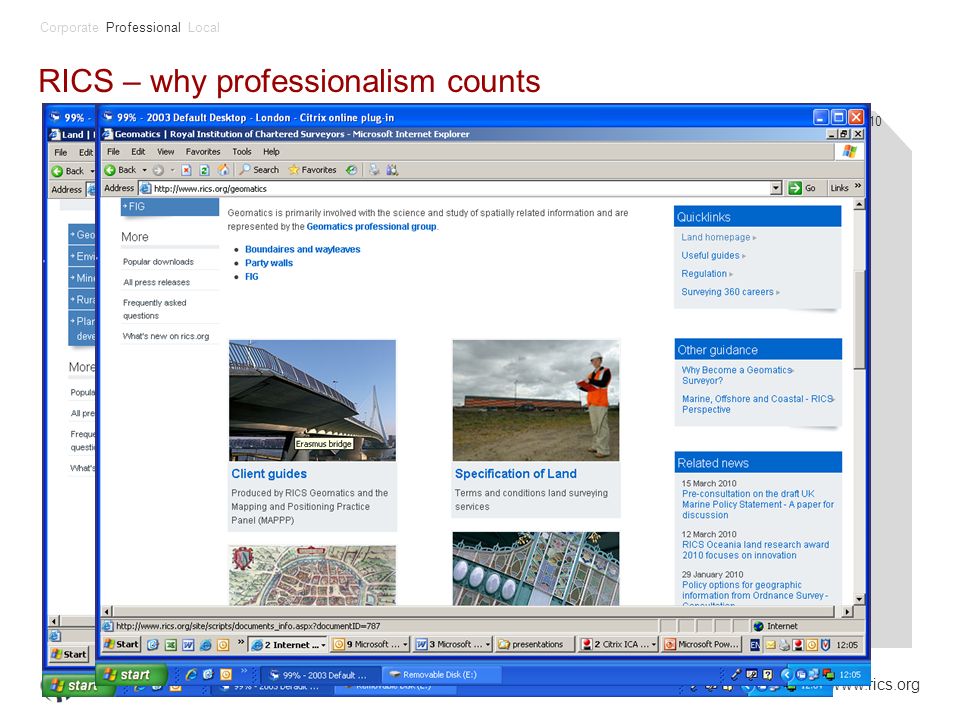Open 15 March 2010 Marine Policy news
This screenshot has width=960, height=720.
(x=757, y=504)
